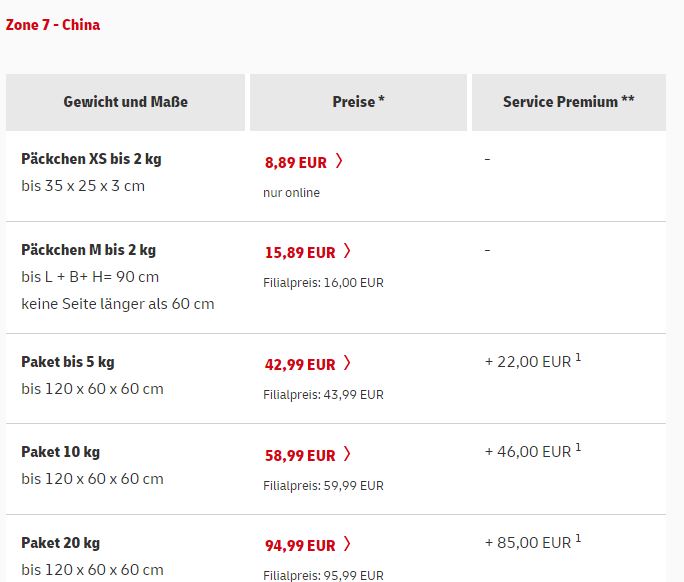684x582 pixels.
Task: Click the chevron beside 94,99 EUR price
Action: click(347, 544)
